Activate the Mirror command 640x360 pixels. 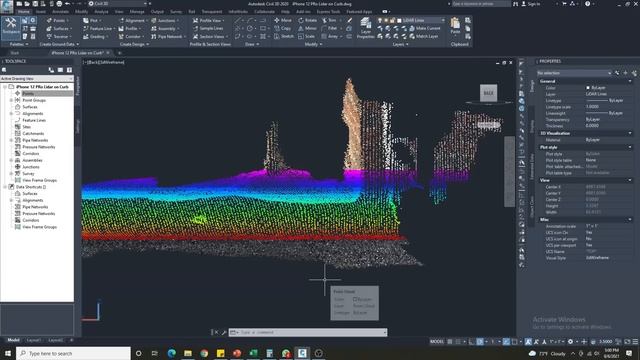[x=307, y=28]
